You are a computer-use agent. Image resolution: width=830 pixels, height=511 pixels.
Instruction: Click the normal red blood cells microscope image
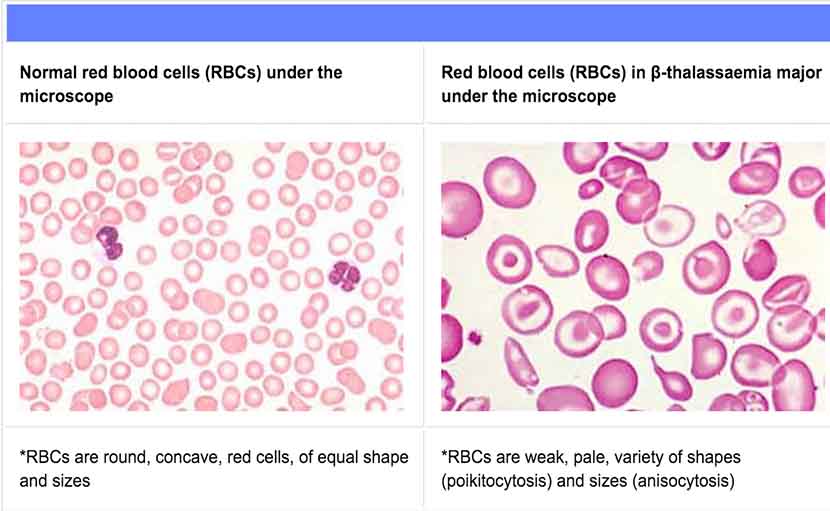pos(212,276)
